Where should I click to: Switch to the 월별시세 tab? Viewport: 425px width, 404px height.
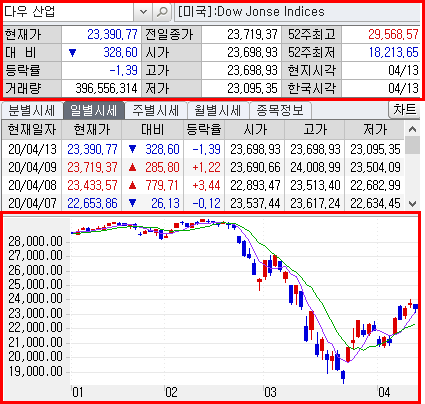(x=218, y=110)
